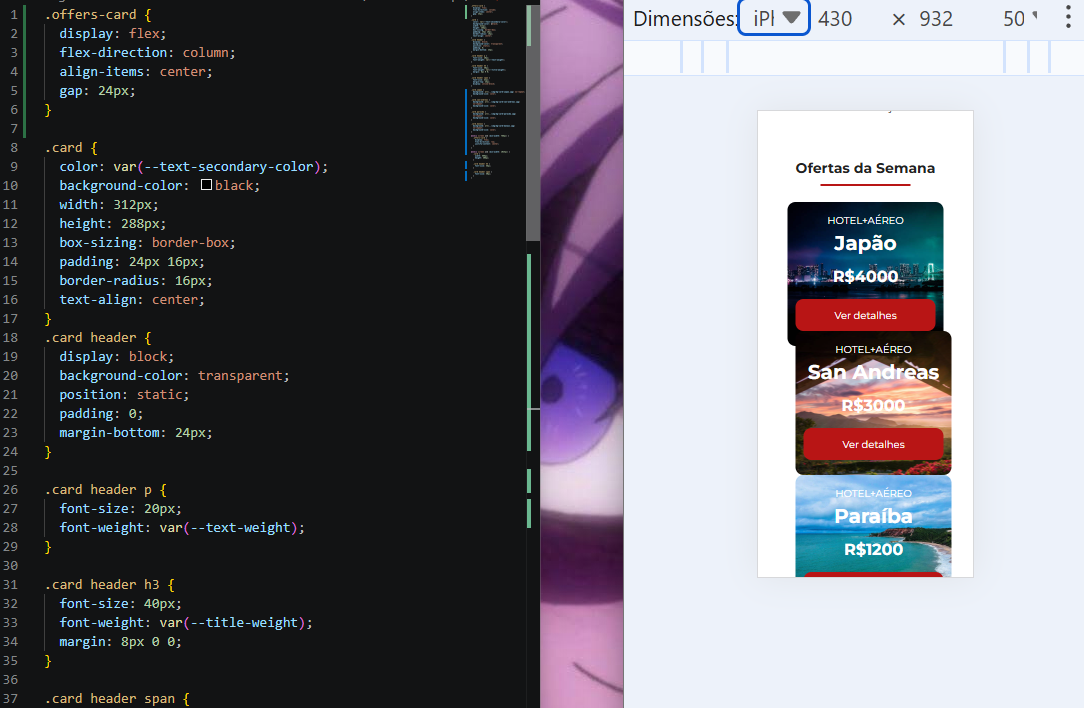Image resolution: width=1084 pixels, height=708 pixels.
Task: Click Ver detalhes on the San Andreas card
Action: click(x=873, y=445)
